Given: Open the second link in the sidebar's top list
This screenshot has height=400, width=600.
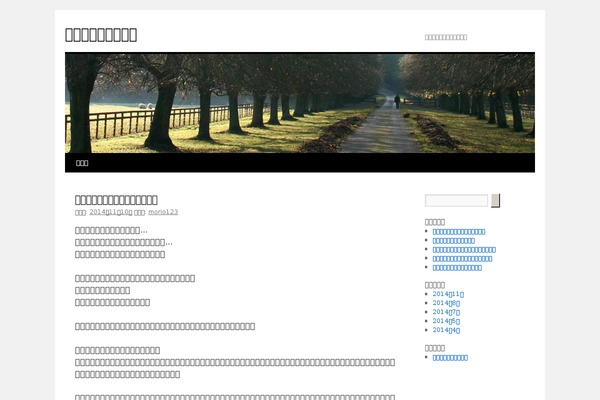Looking at the screenshot, I should (454, 241).
